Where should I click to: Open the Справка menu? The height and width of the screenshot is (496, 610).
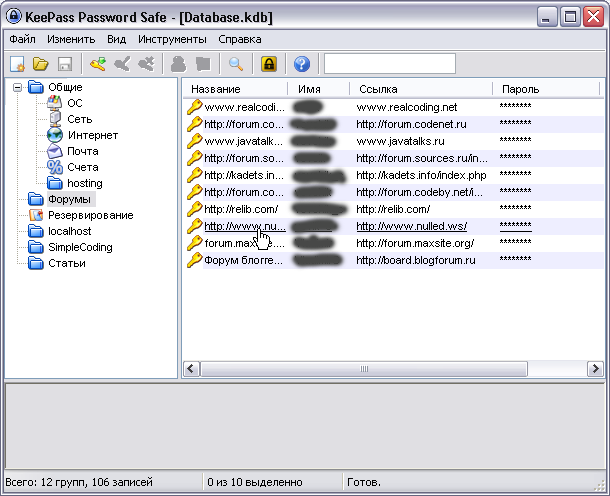240,39
